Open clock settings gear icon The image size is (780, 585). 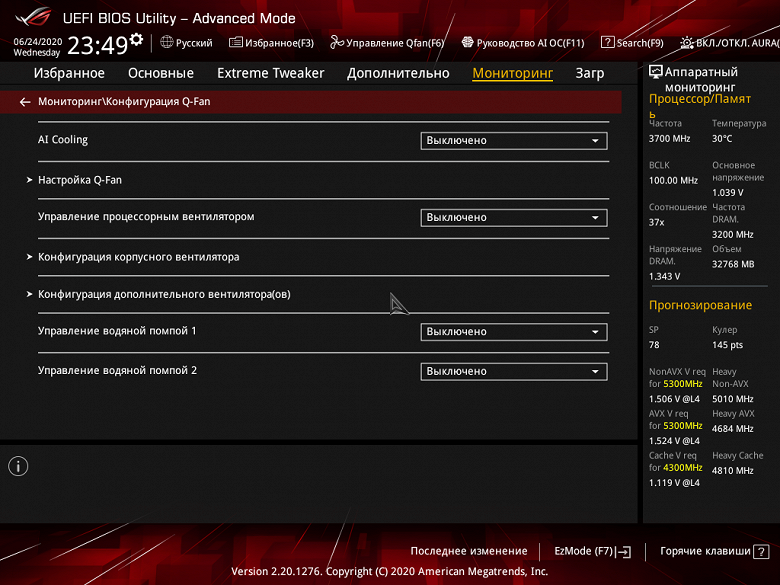(x=136, y=39)
